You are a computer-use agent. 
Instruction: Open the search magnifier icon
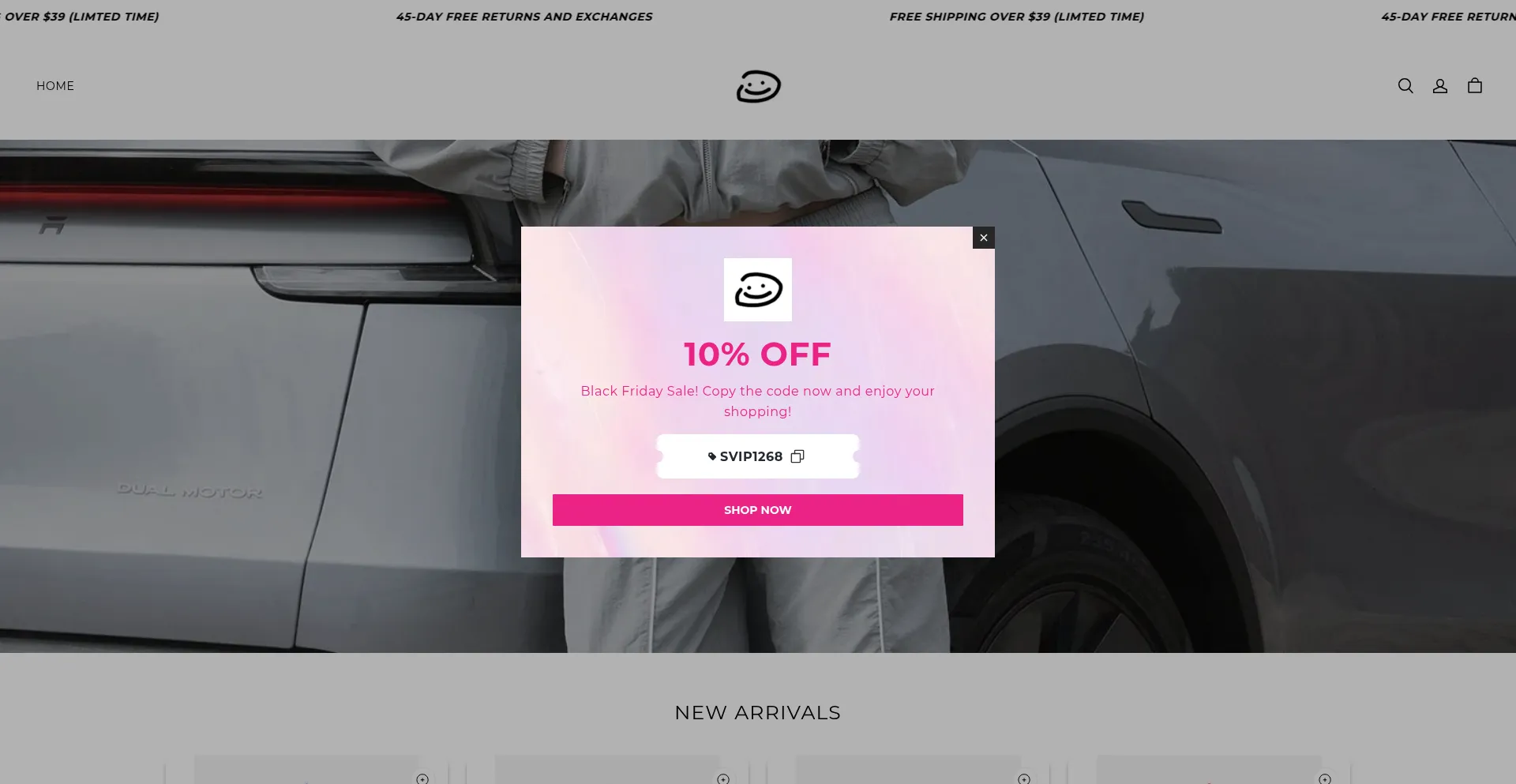point(1405,86)
